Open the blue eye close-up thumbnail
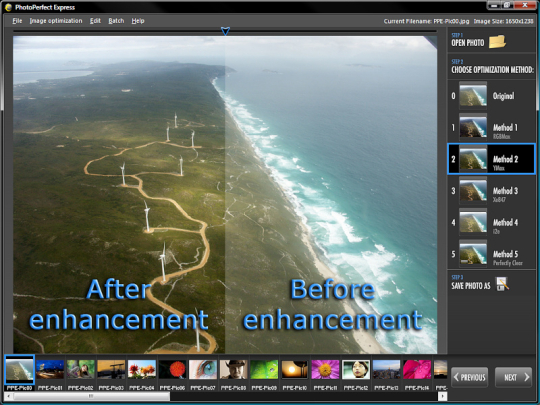Viewport: 540px width, 405px height. (203, 370)
